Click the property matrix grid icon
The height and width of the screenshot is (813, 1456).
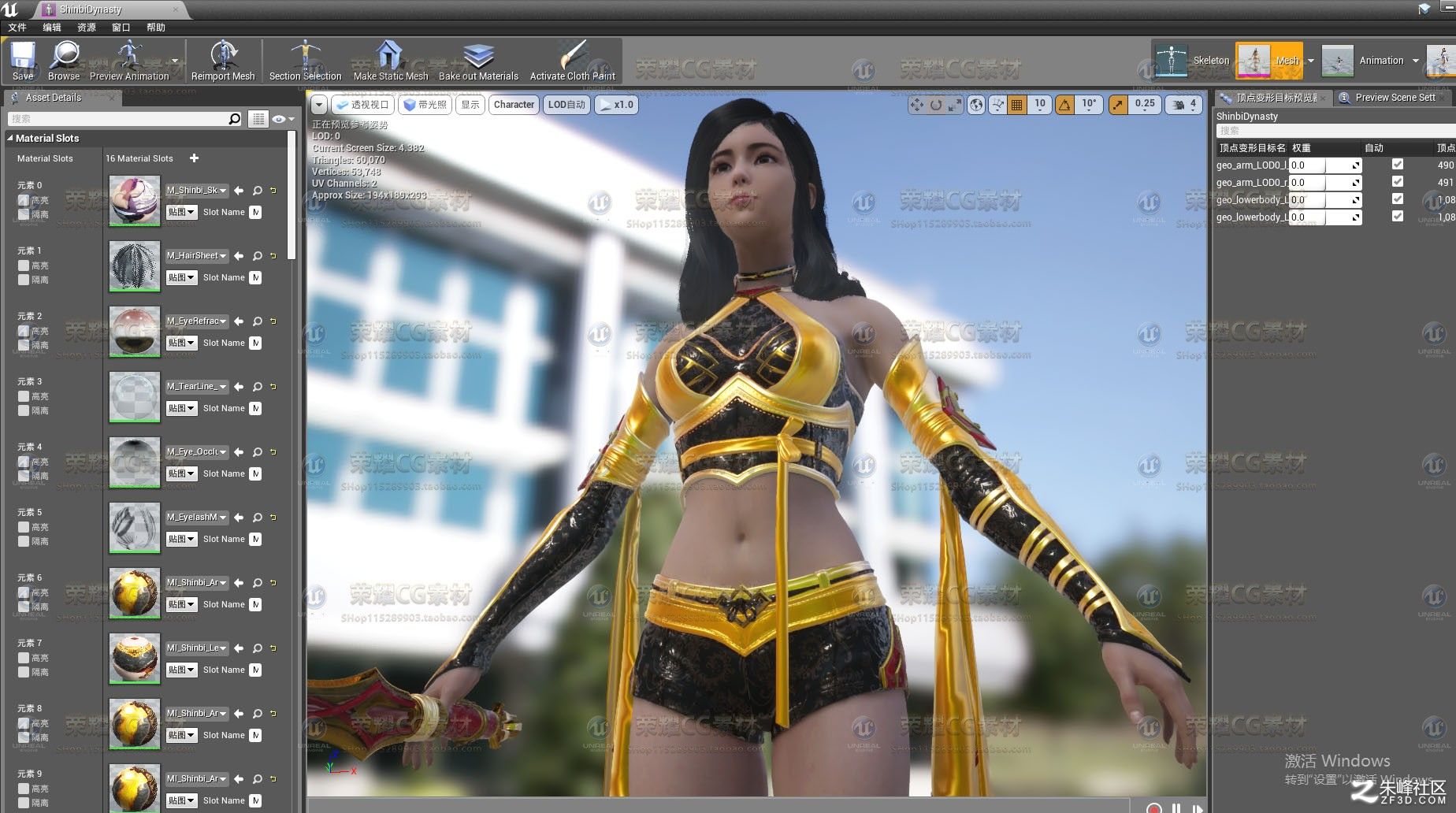pos(258,119)
